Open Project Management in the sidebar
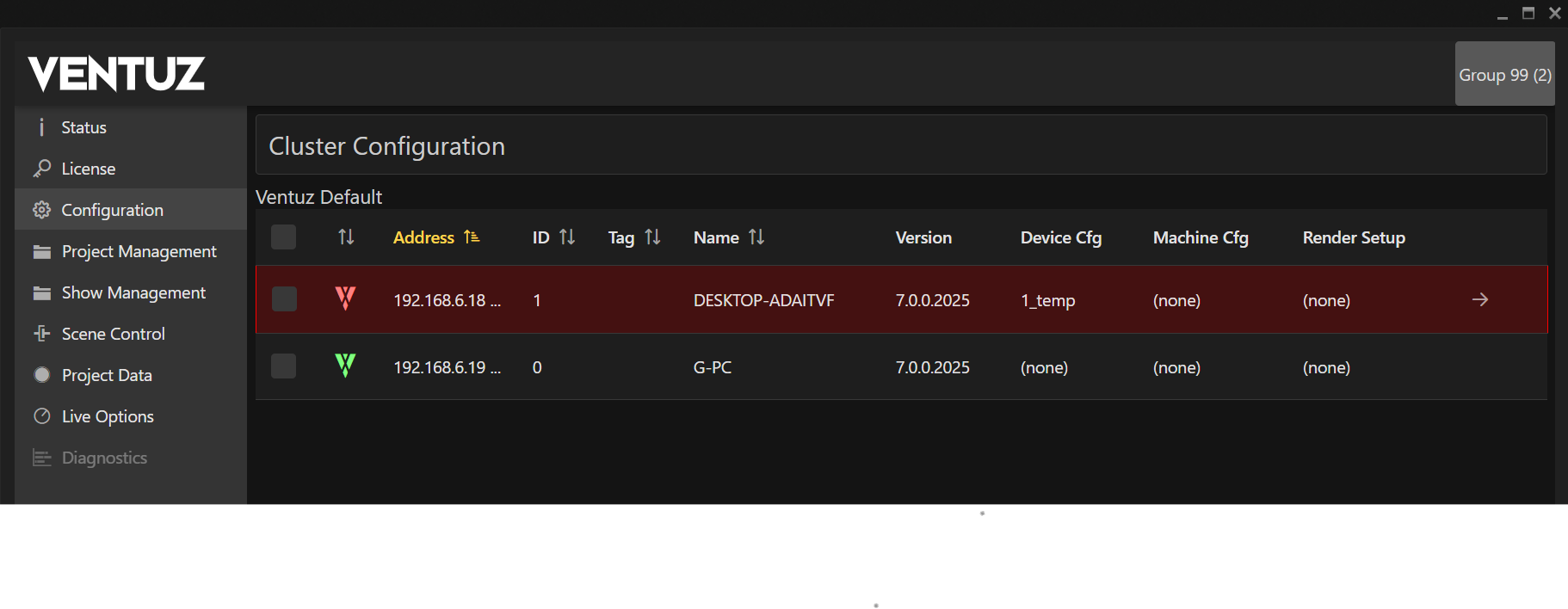 [139, 251]
